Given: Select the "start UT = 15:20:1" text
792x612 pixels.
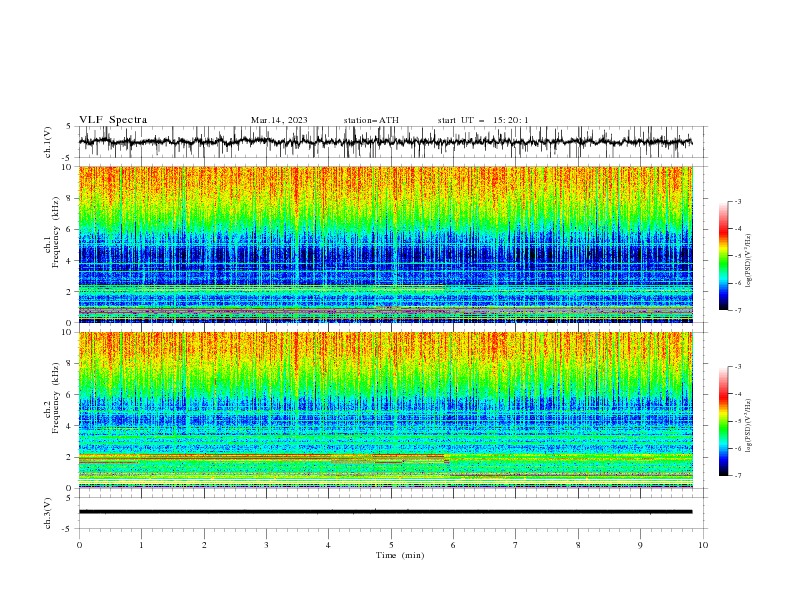Looking at the screenshot, I should pos(483,120).
